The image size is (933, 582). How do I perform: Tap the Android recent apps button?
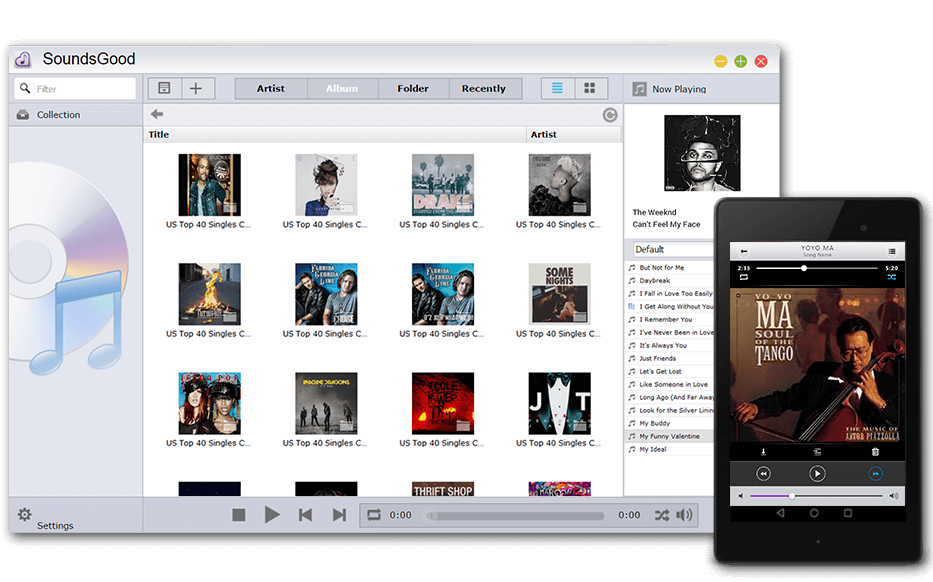coord(848,513)
